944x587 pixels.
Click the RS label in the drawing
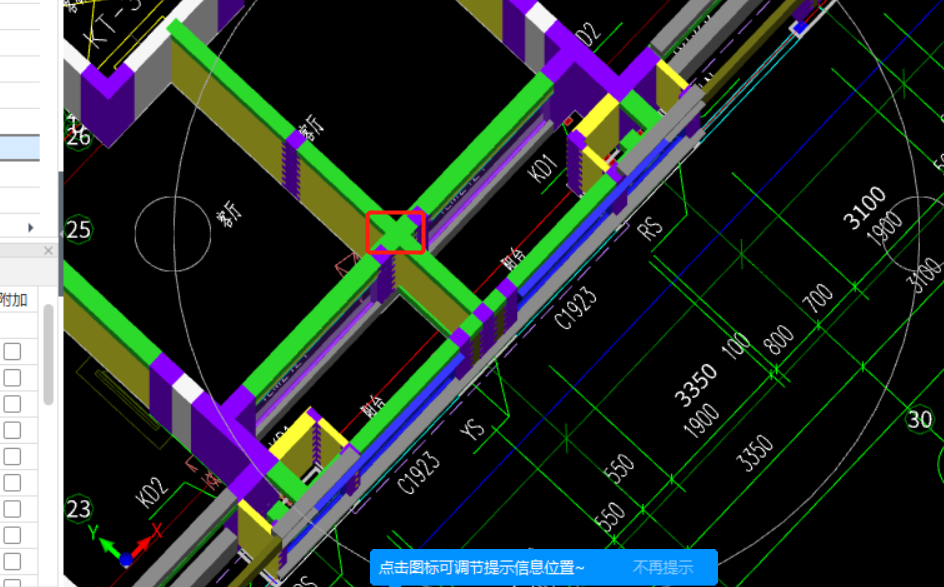point(650,229)
